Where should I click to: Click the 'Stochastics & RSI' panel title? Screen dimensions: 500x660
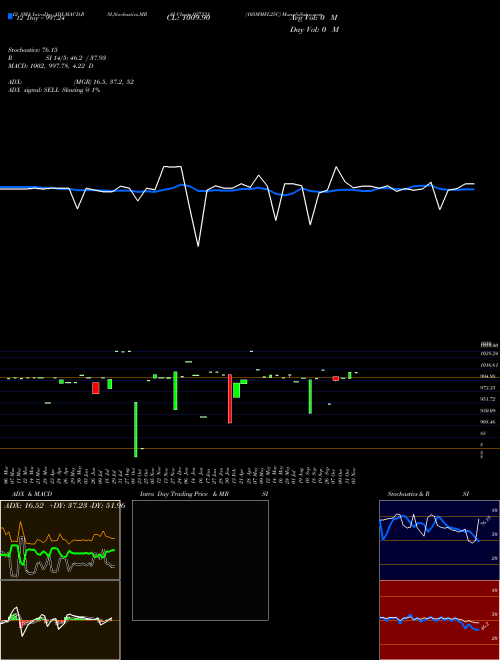(x=428, y=494)
